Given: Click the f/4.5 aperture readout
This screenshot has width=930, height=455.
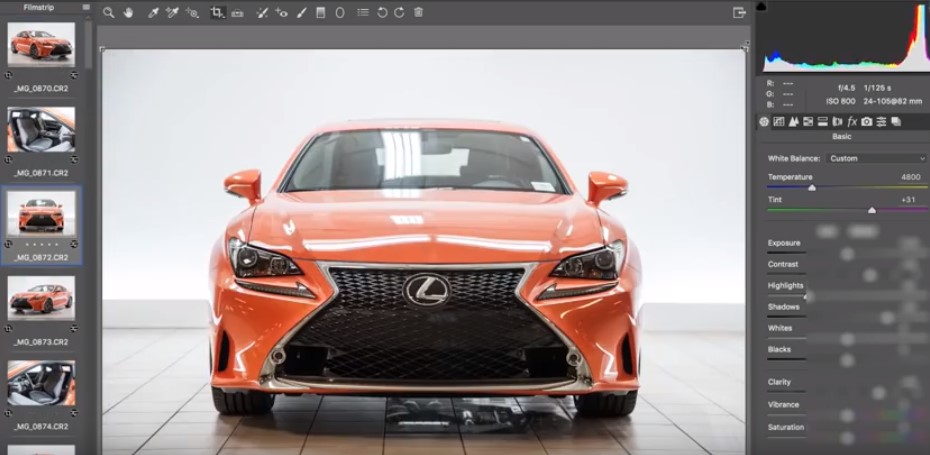Looking at the screenshot, I should tap(847, 88).
